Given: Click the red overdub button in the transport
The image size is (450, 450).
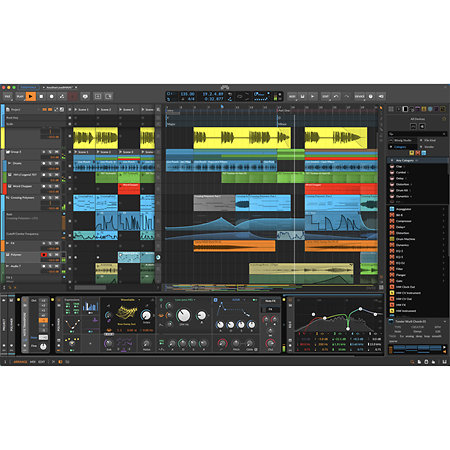Looking at the screenshot, I should click(x=73, y=96).
